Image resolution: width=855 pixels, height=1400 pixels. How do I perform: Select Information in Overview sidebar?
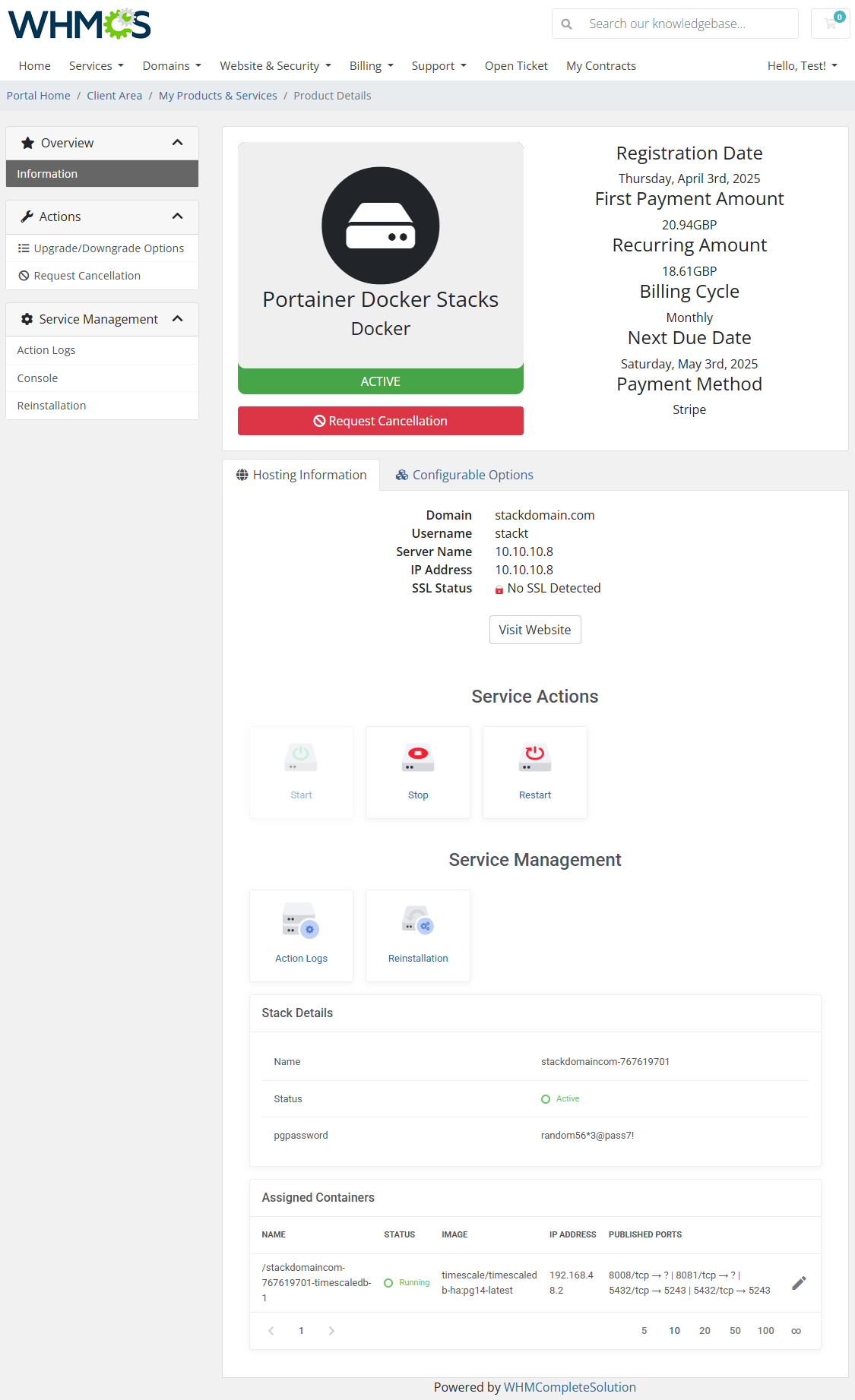[102, 174]
